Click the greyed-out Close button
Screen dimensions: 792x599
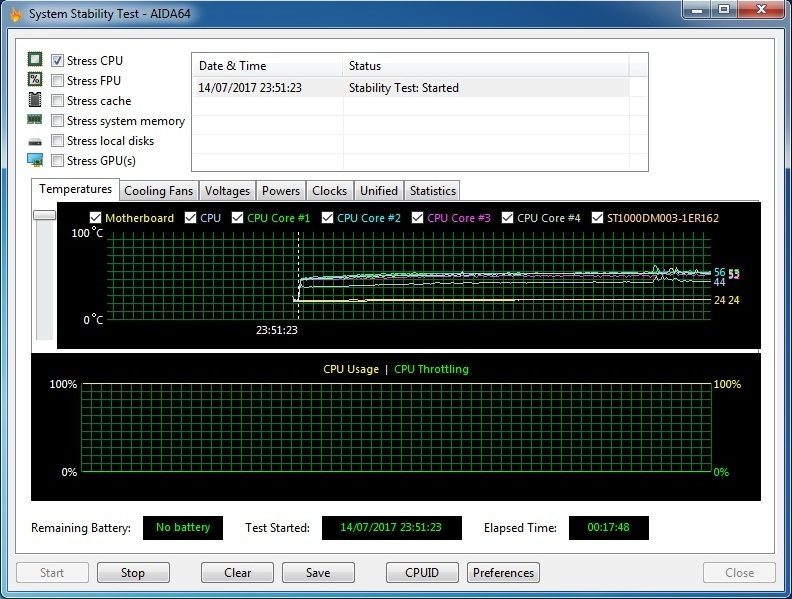[x=739, y=573]
